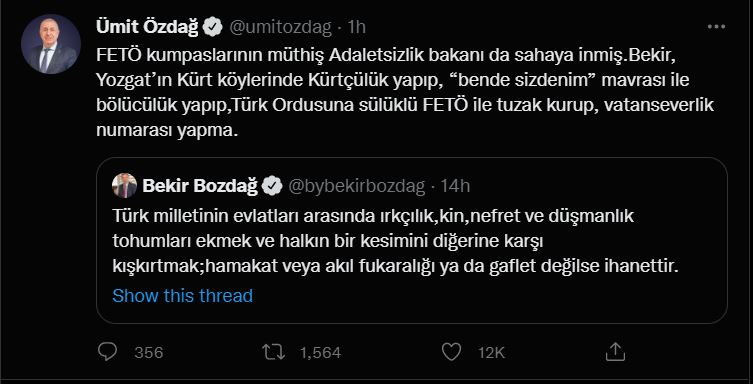Open the Bekir Bozdağ display name
This screenshot has width=753, height=384.
pyautogui.click(x=200, y=186)
